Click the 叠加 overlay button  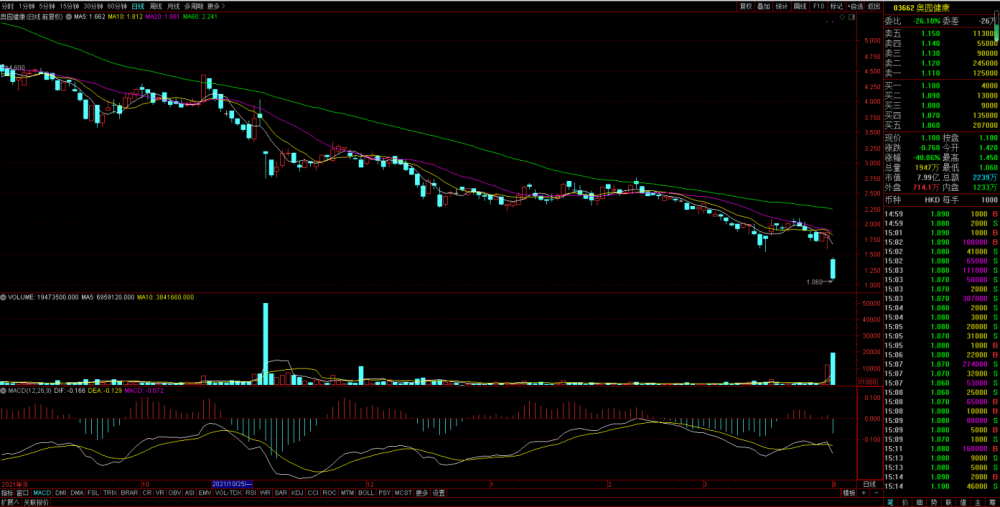point(763,6)
